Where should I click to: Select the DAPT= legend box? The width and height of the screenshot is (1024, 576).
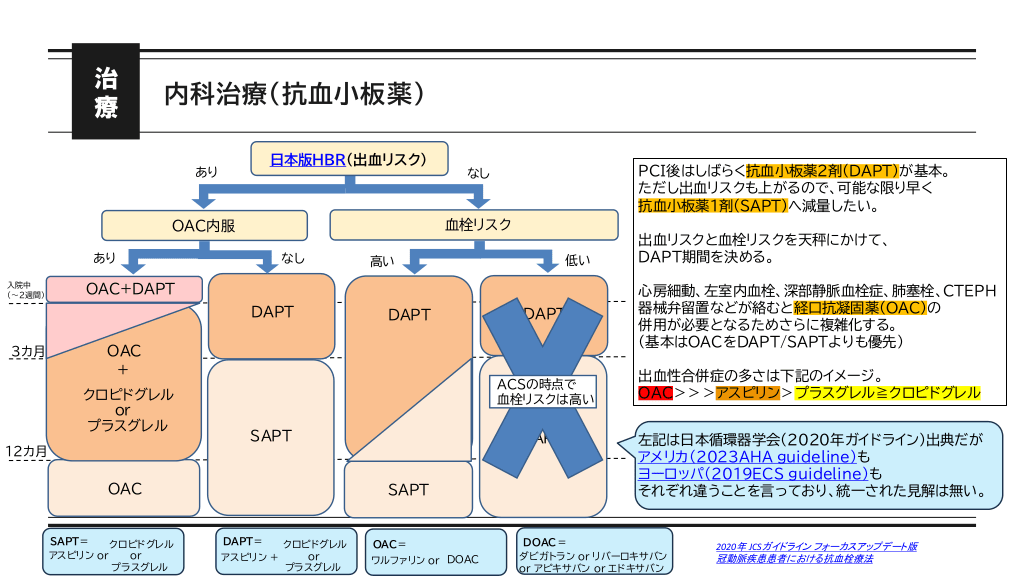pos(285,551)
